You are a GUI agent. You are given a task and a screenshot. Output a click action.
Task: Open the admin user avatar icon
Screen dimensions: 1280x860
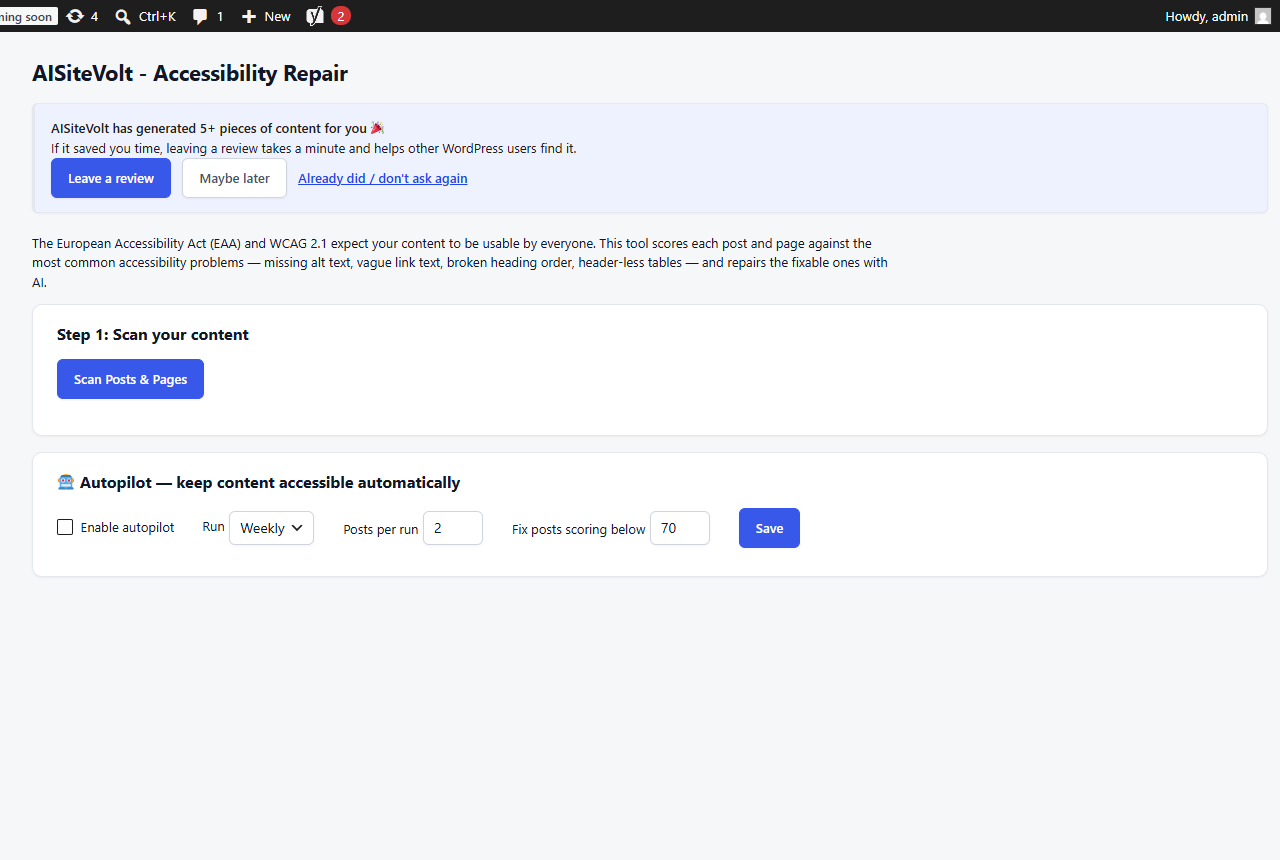pos(1263,16)
